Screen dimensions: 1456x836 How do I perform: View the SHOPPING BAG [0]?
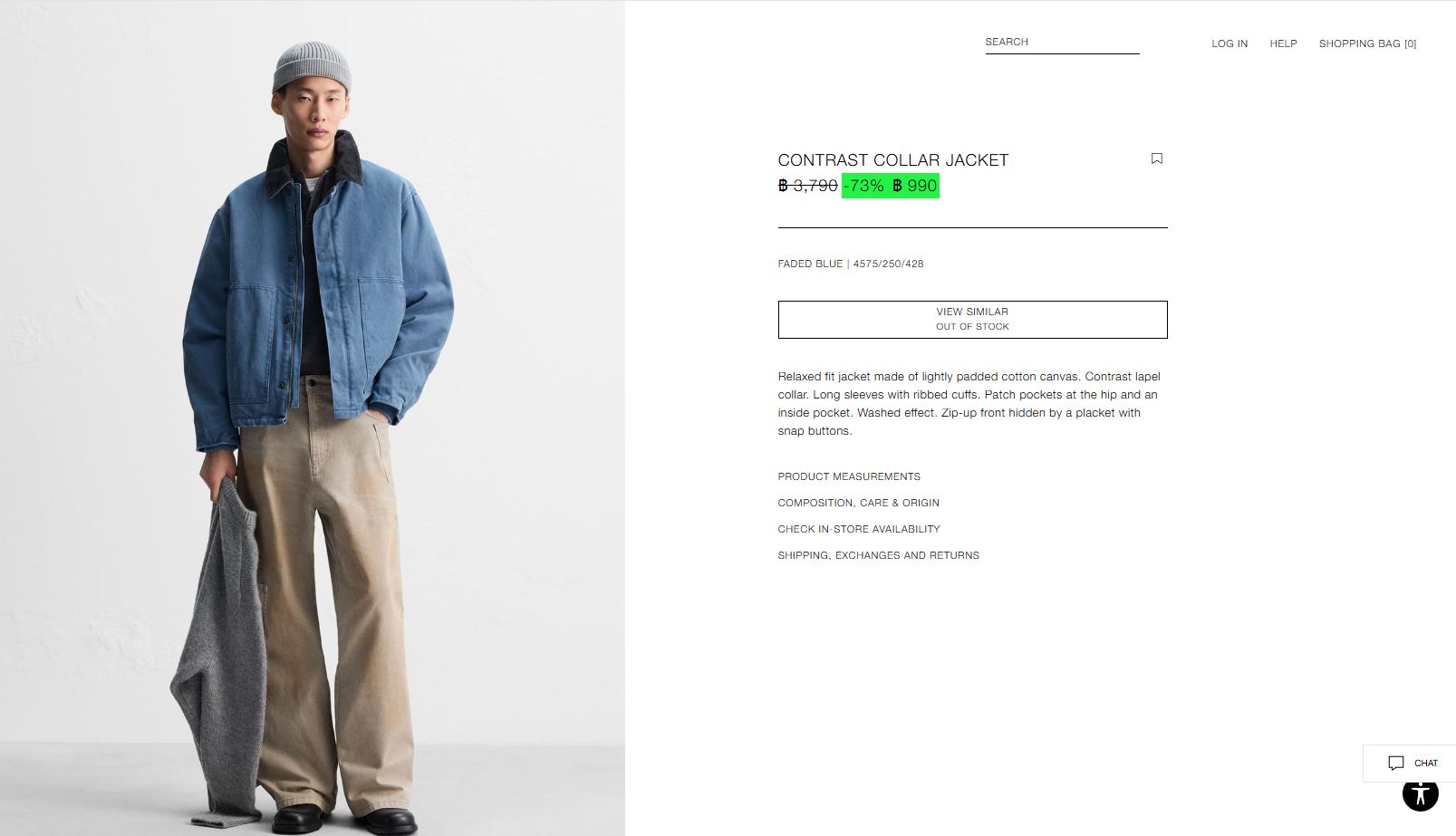1367,43
